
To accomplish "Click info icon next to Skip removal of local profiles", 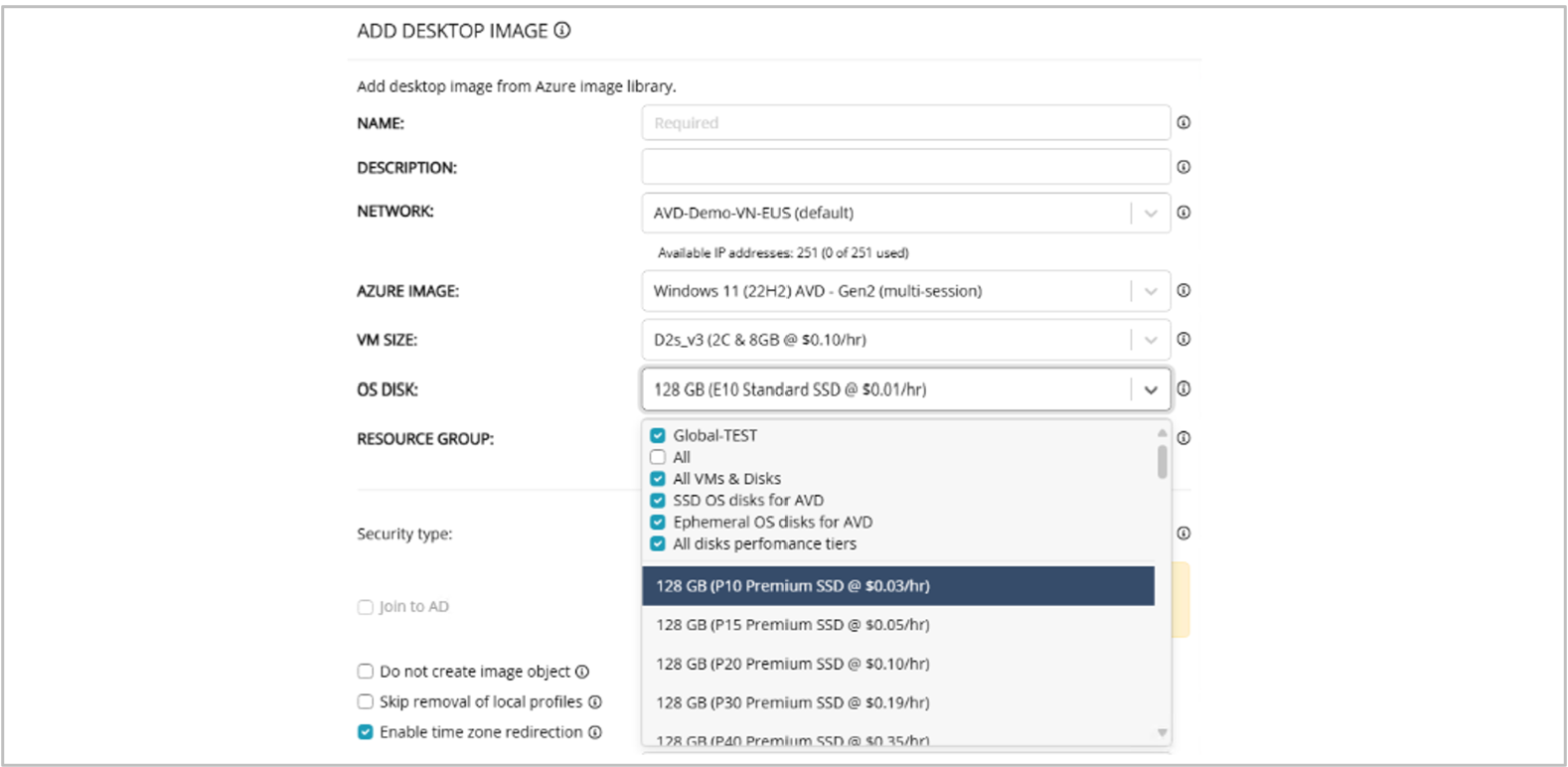I will coord(595,701).
